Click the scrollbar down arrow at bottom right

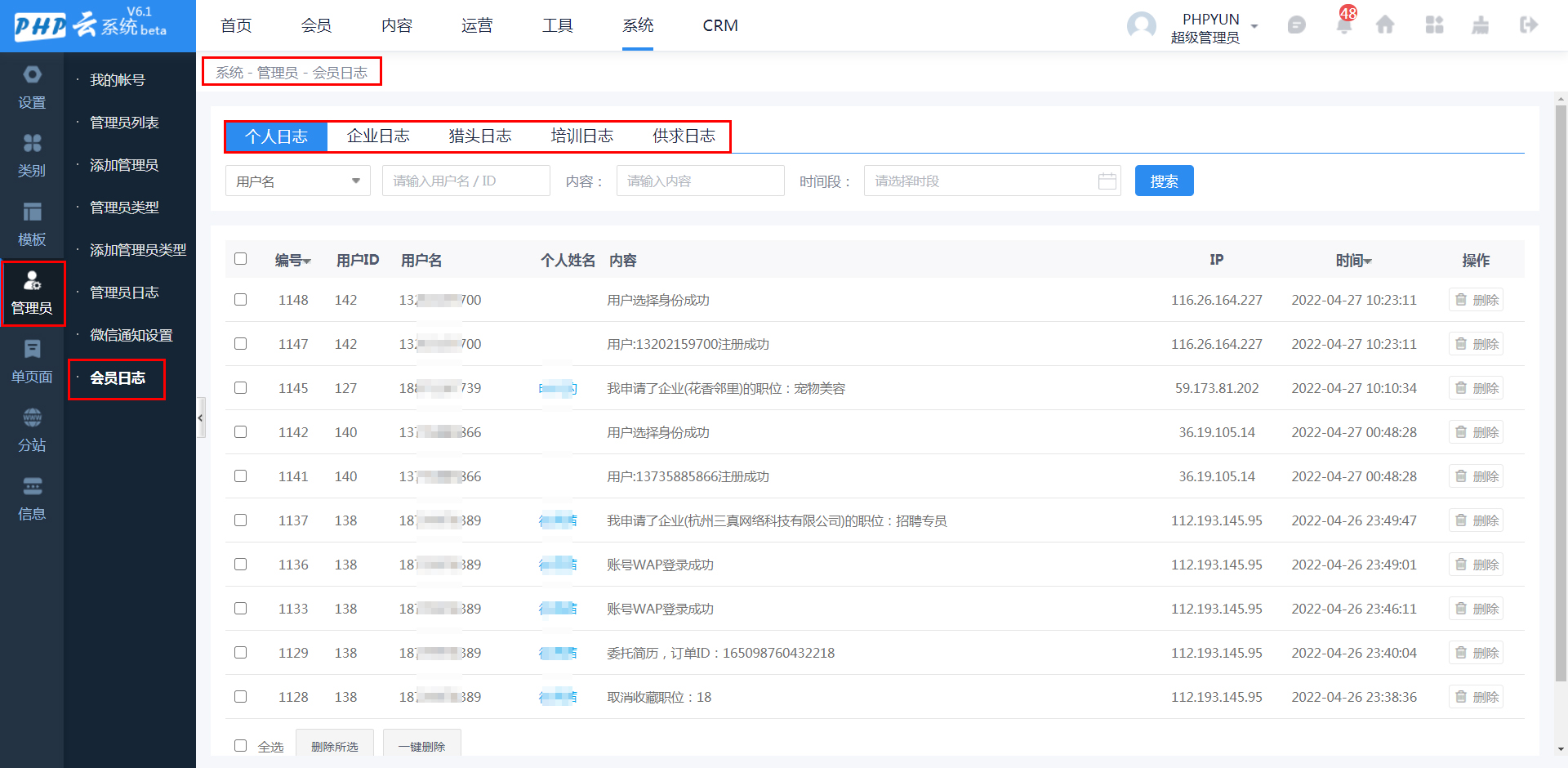1561,749
